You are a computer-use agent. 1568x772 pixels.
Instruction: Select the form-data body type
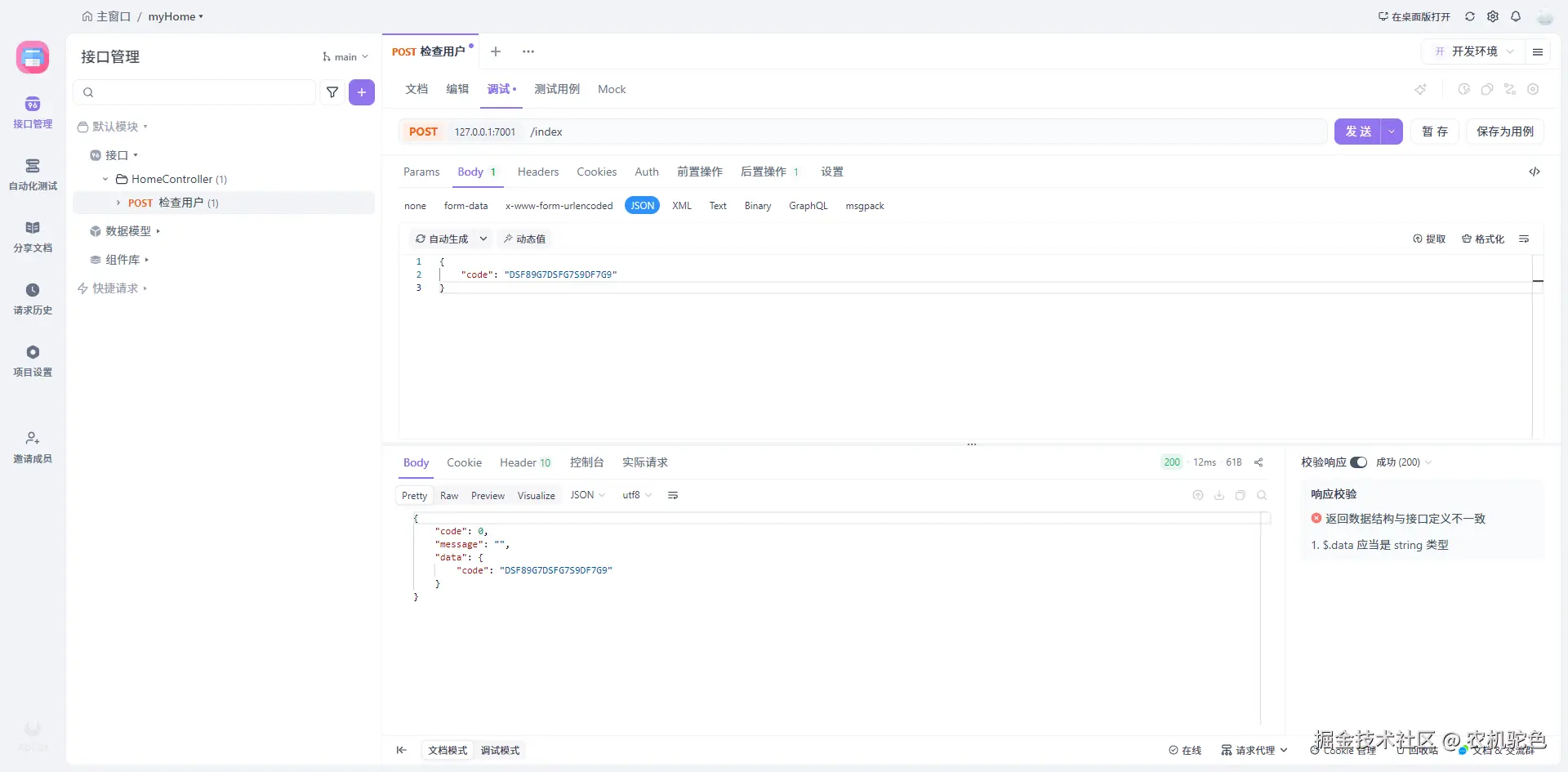[465, 206]
